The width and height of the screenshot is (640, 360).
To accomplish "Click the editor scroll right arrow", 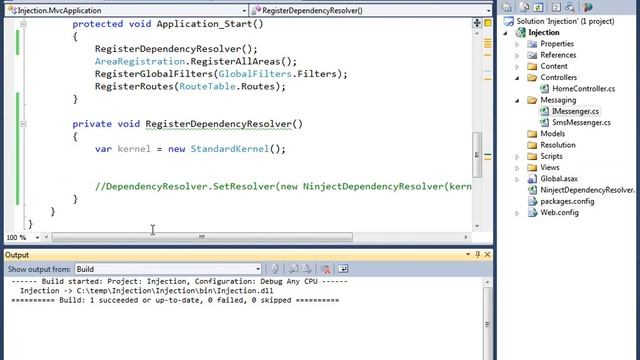I will (466, 237).
